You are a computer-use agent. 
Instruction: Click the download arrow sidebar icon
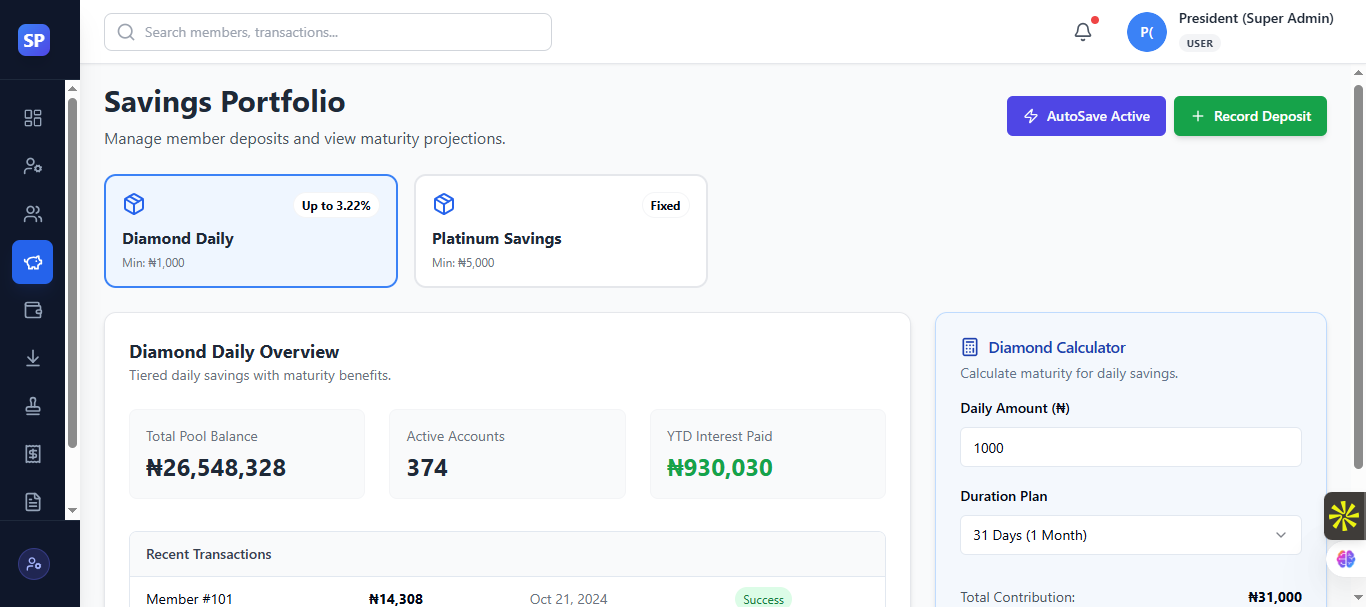[33, 358]
